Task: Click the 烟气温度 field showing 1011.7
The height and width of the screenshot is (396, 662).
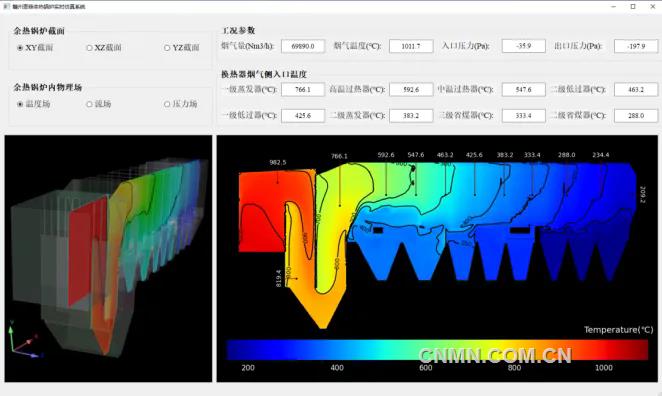Action: click(x=411, y=46)
